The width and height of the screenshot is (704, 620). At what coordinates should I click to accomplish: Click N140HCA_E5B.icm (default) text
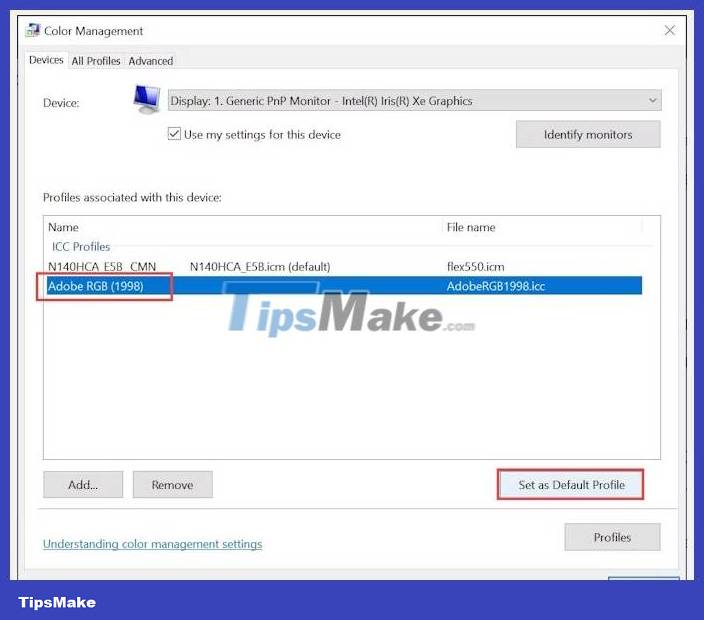(260, 267)
